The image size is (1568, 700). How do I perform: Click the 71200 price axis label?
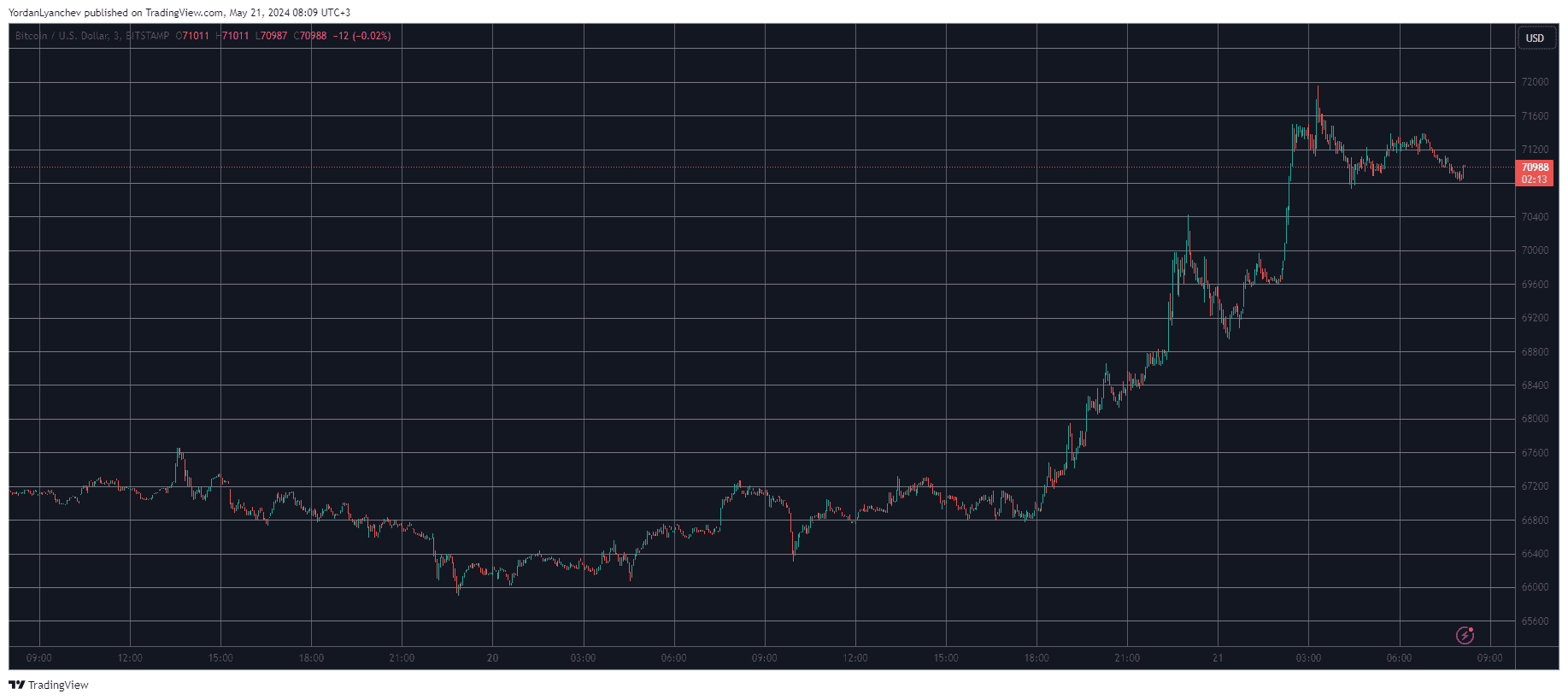coord(1535,150)
